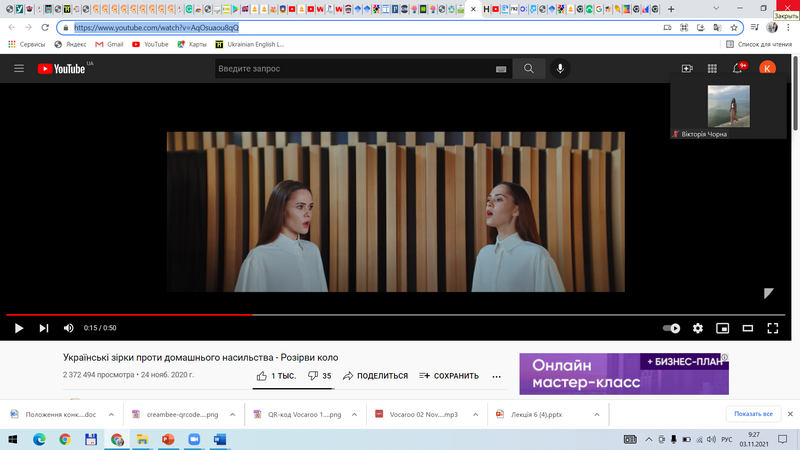Open the Карты bookmark
This screenshot has height=450, width=800.
coord(192,44)
